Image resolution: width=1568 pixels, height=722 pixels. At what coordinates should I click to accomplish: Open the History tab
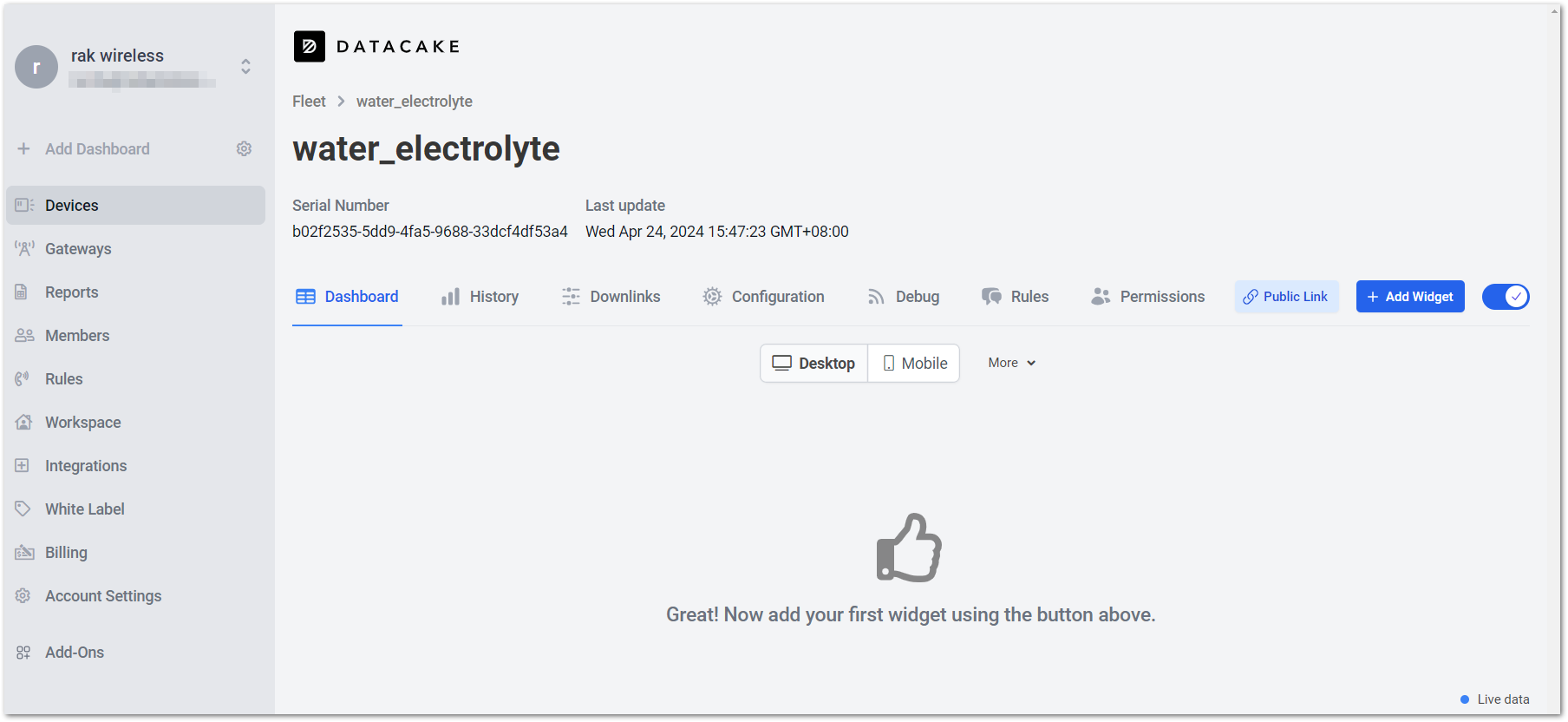480,297
